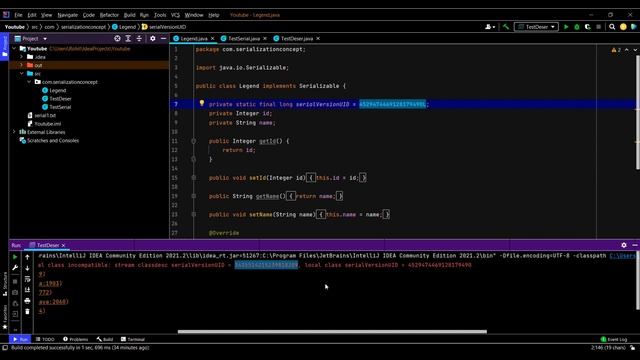Screen dimensions: 640x360
Task: Toggle soft-wrap in Run console
Action: click(27, 279)
